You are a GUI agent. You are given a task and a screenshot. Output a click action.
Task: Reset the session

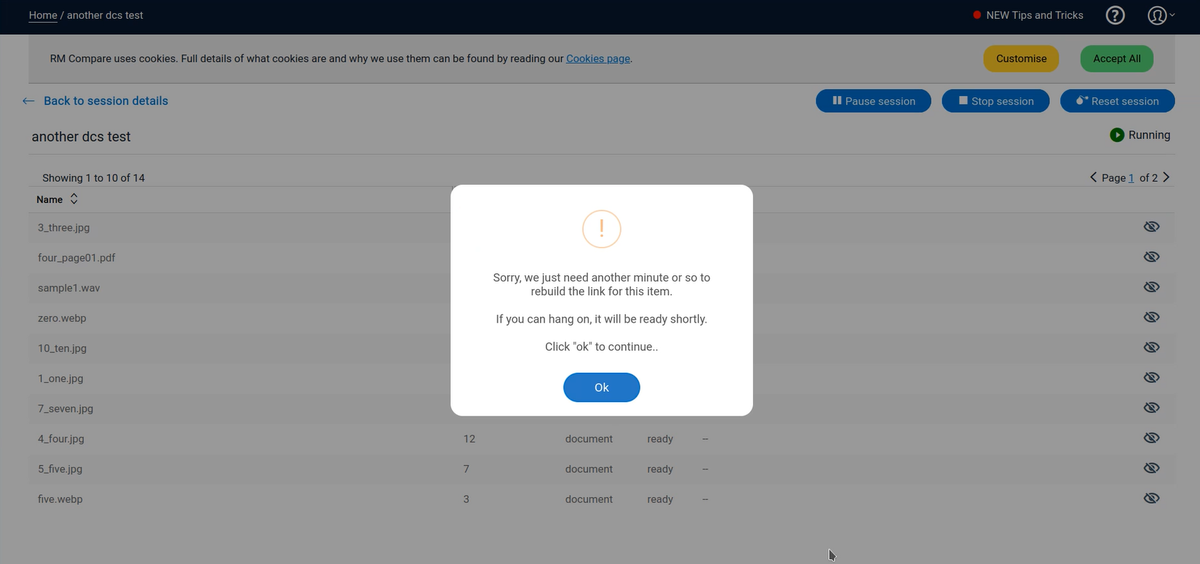point(1116,101)
